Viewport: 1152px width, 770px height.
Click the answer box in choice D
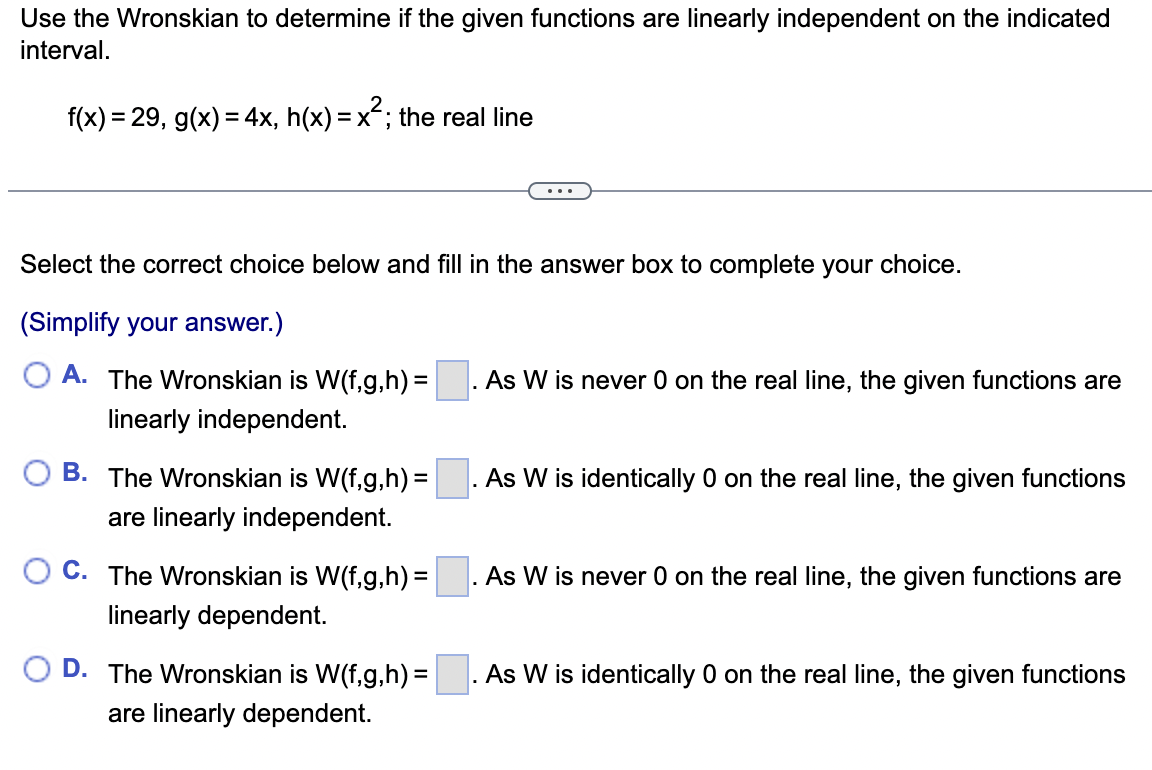pos(451,675)
